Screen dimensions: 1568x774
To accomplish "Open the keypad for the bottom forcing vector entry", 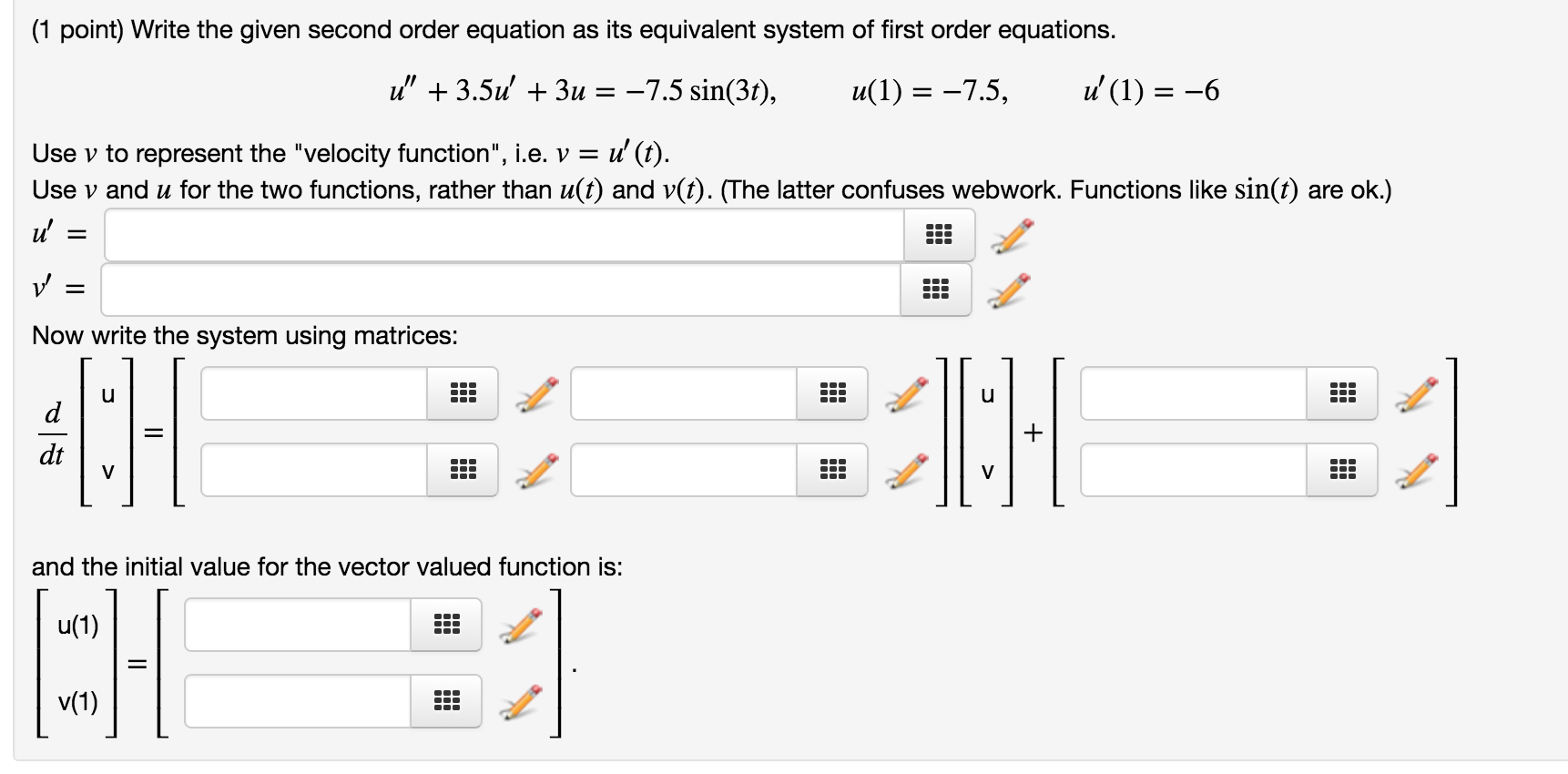I will 1343,471.
